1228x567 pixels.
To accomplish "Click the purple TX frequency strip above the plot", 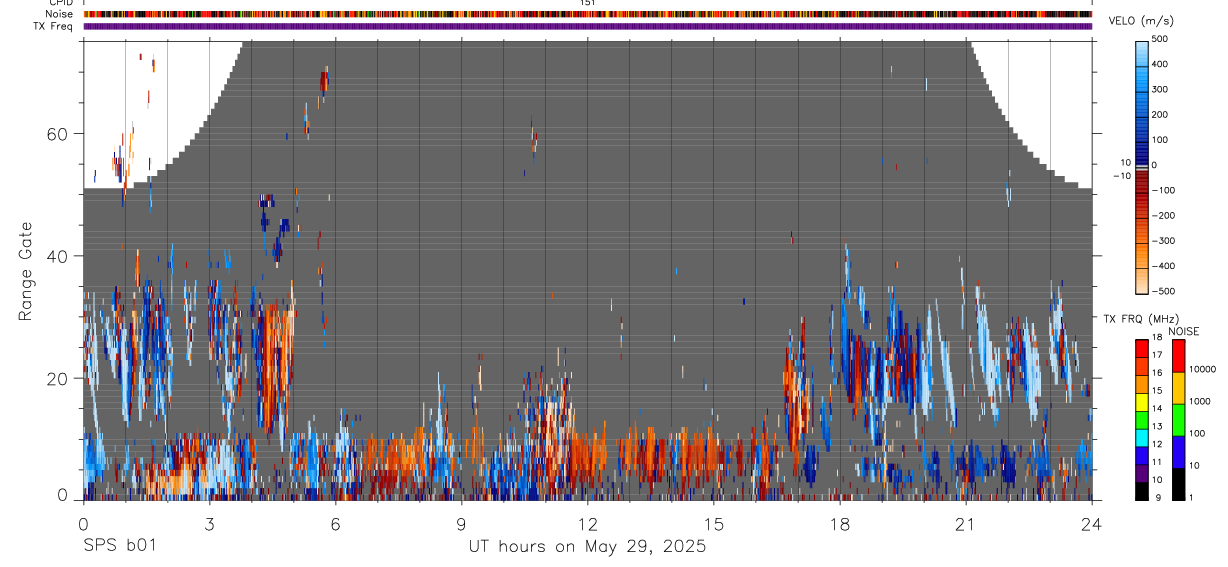I will [587, 26].
